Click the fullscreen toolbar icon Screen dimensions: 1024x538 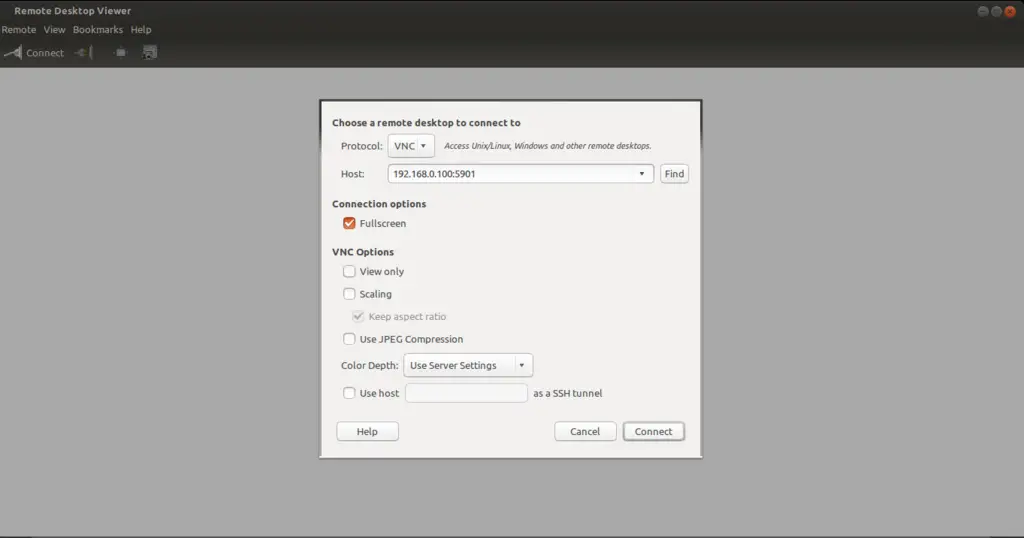click(x=120, y=52)
